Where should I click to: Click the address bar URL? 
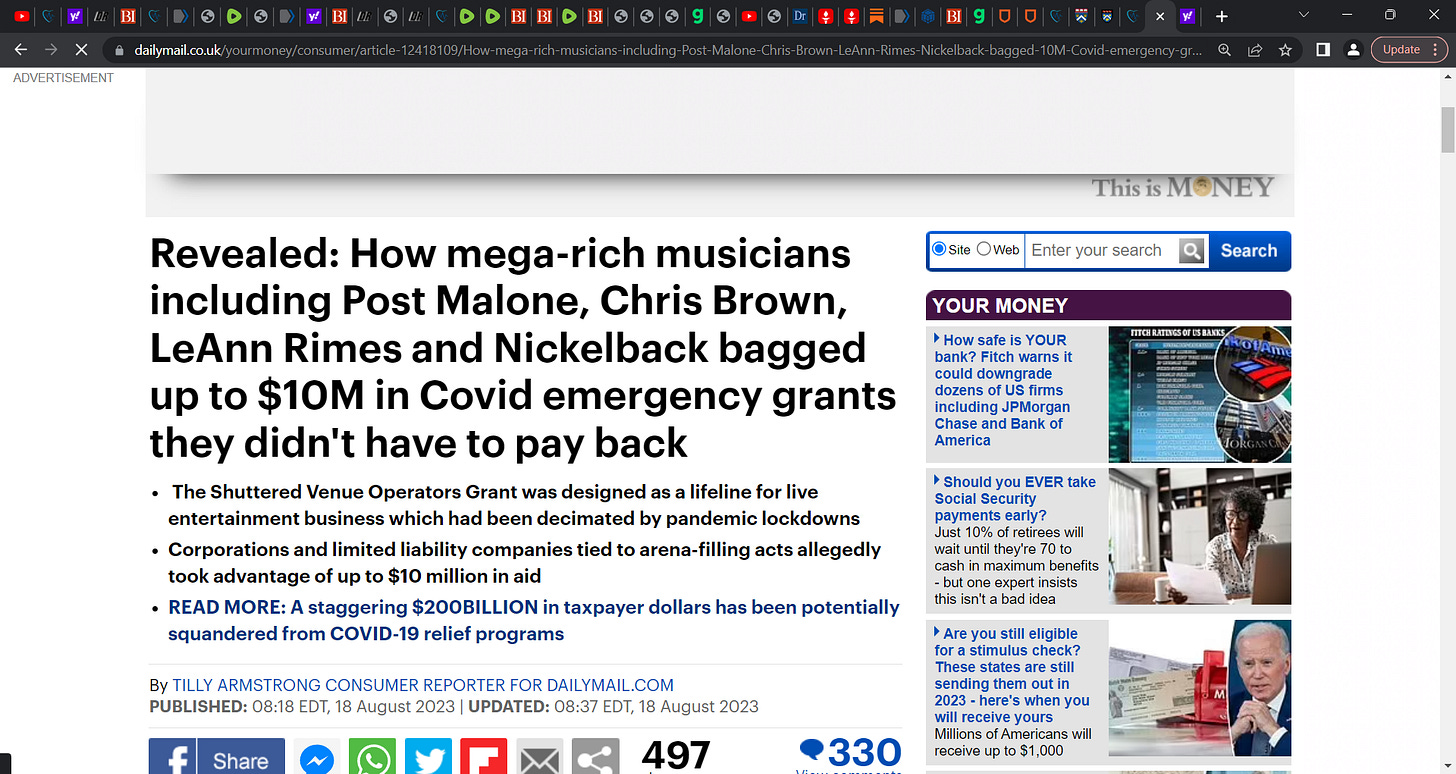click(668, 49)
